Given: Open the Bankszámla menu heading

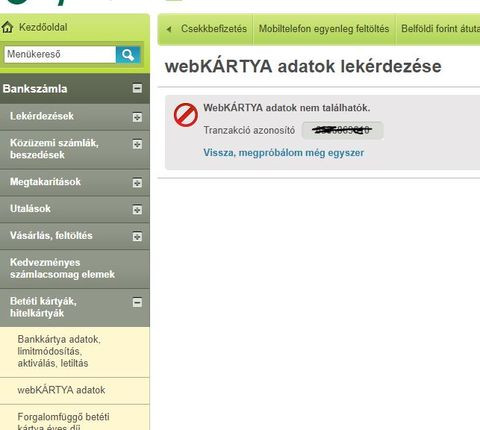Looking at the screenshot, I should 35,89.
